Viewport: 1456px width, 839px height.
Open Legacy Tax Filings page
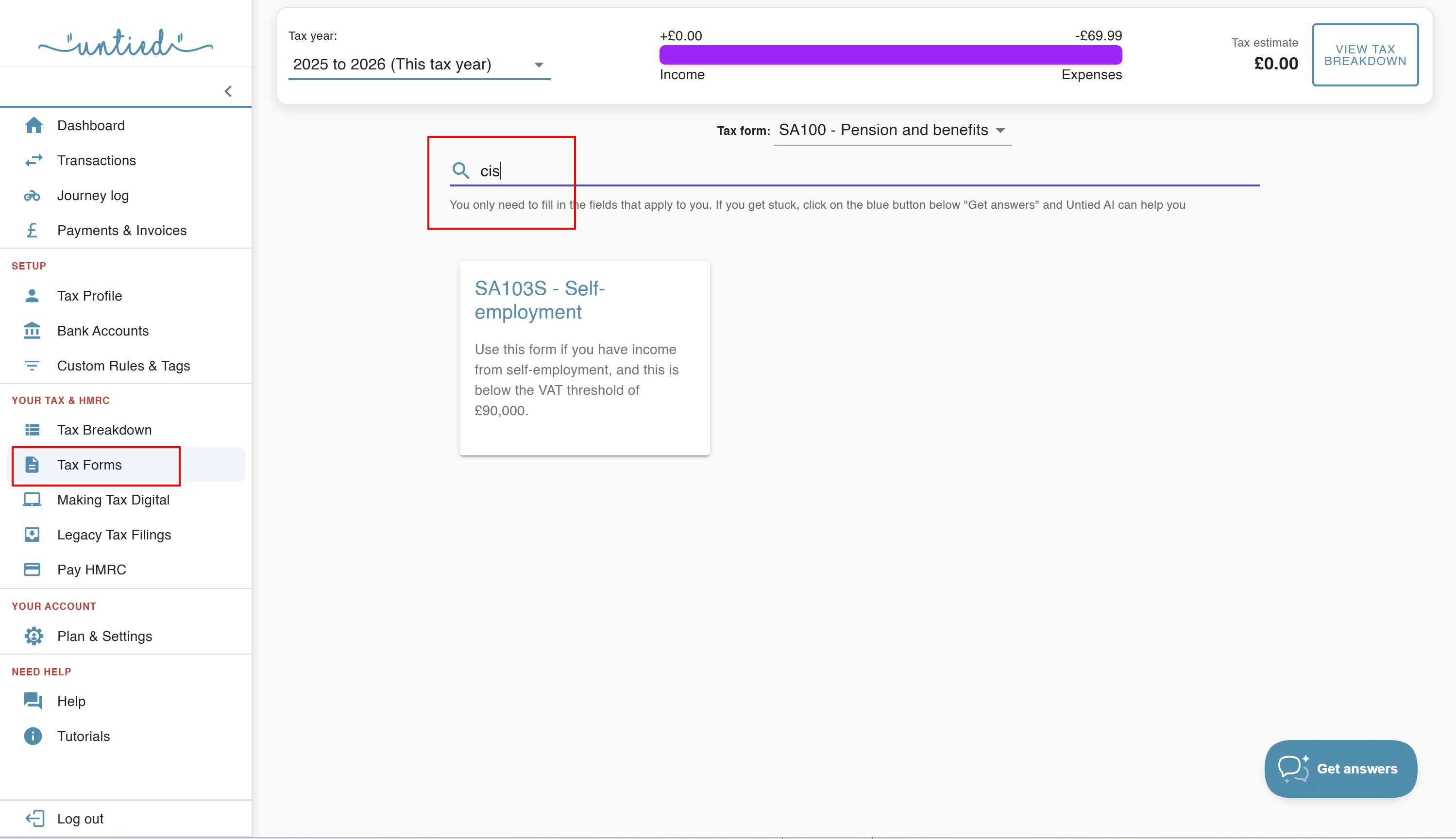(114, 535)
